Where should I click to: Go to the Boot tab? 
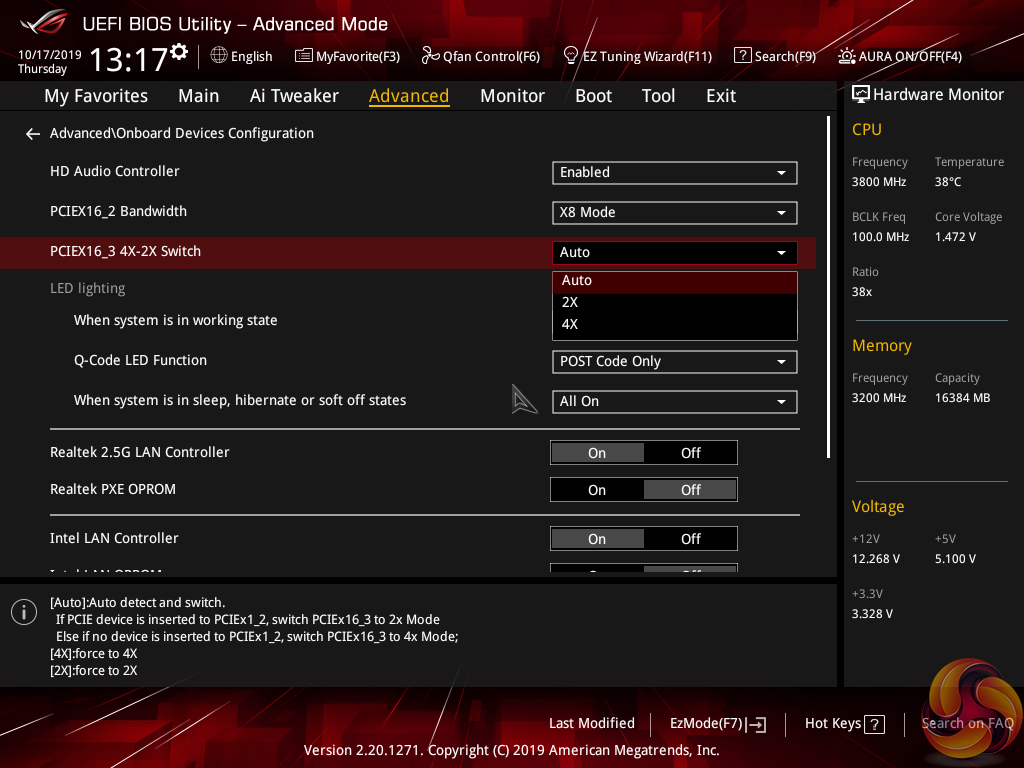pyautogui.click(x=593, y=96)
